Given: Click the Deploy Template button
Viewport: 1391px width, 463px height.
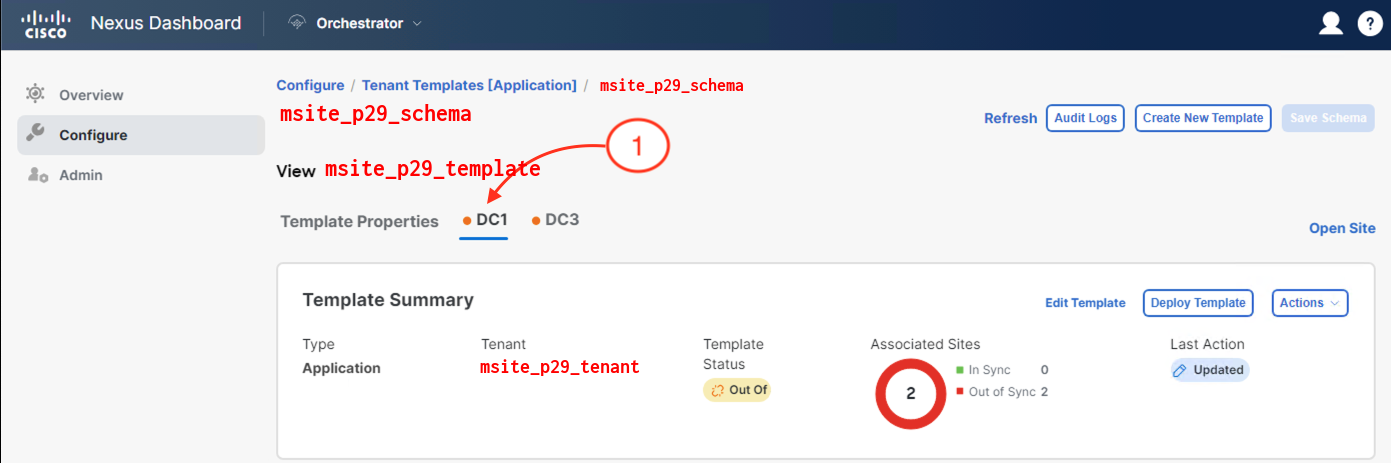Looking at the screenshot, I should click(1198, 303).
